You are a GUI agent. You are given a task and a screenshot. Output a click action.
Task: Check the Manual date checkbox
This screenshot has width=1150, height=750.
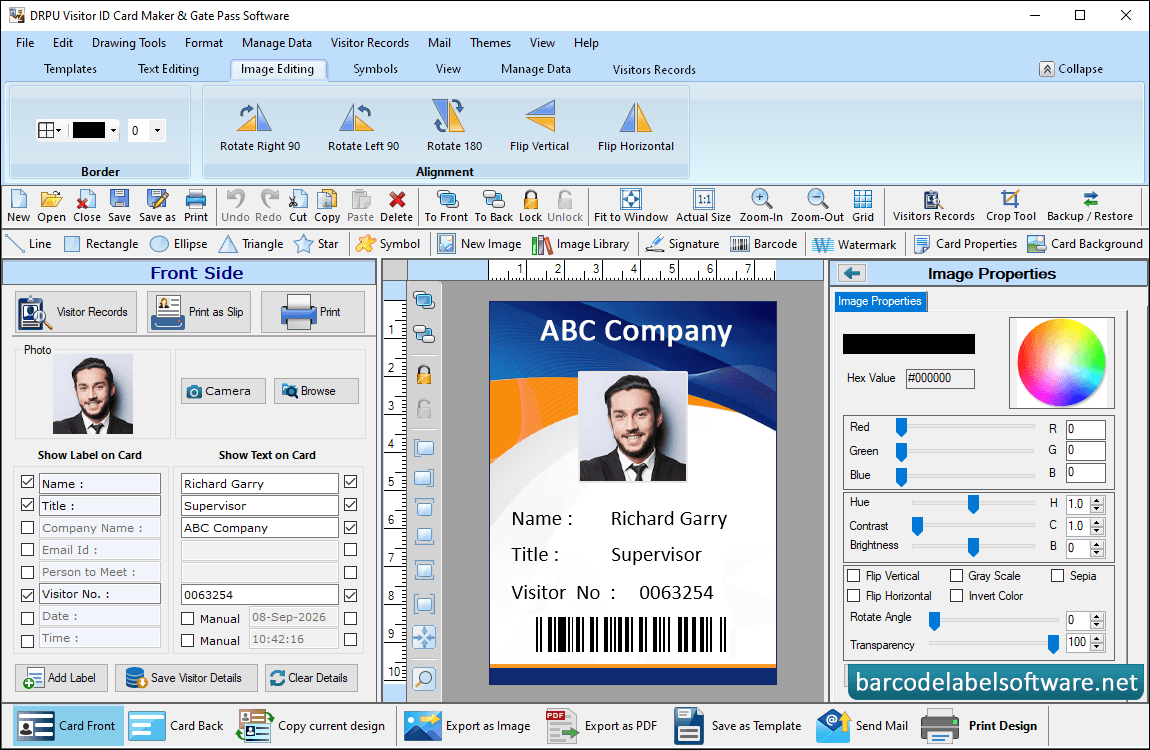(188, 618)
